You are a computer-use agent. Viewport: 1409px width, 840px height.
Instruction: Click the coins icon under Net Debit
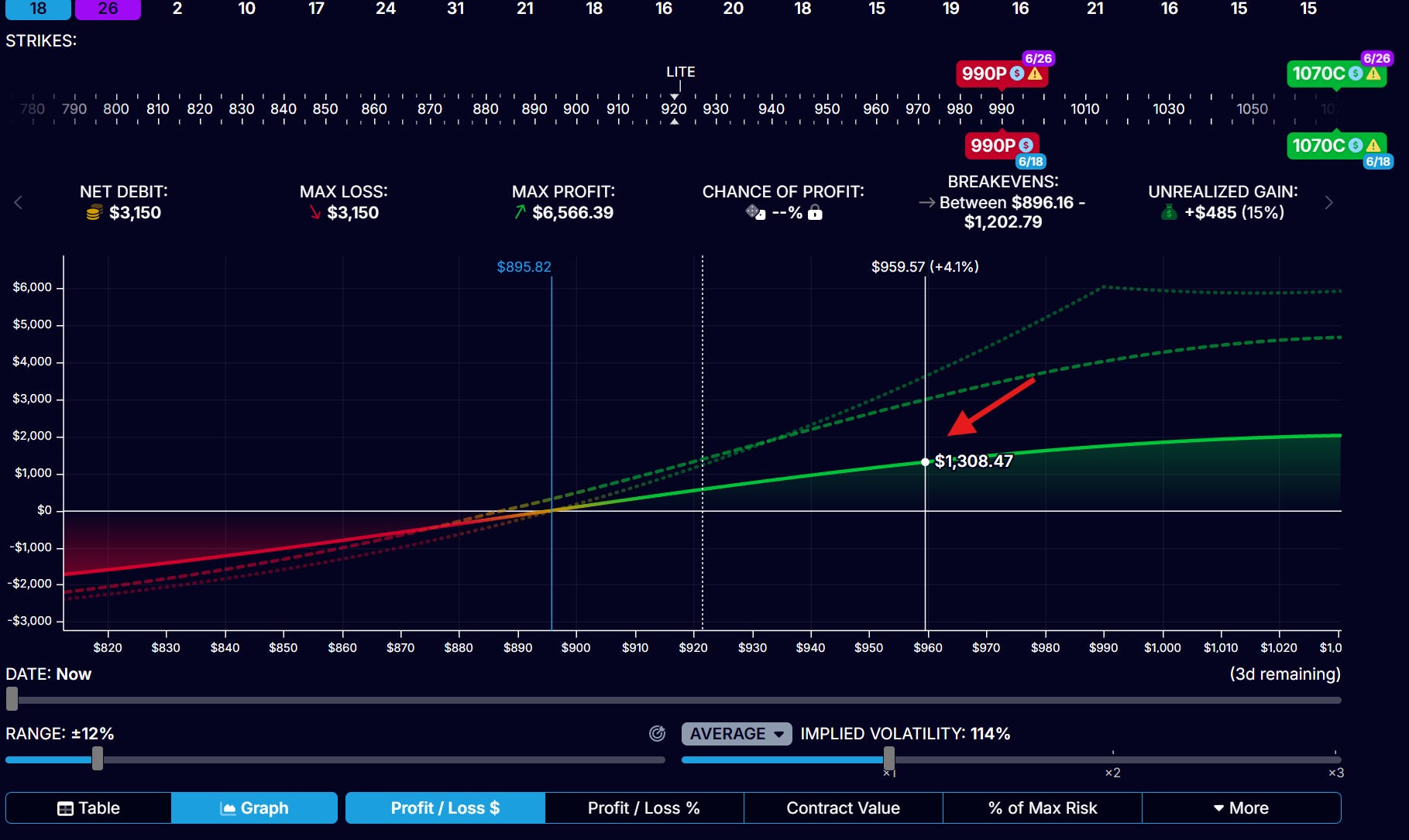[94, 213]
